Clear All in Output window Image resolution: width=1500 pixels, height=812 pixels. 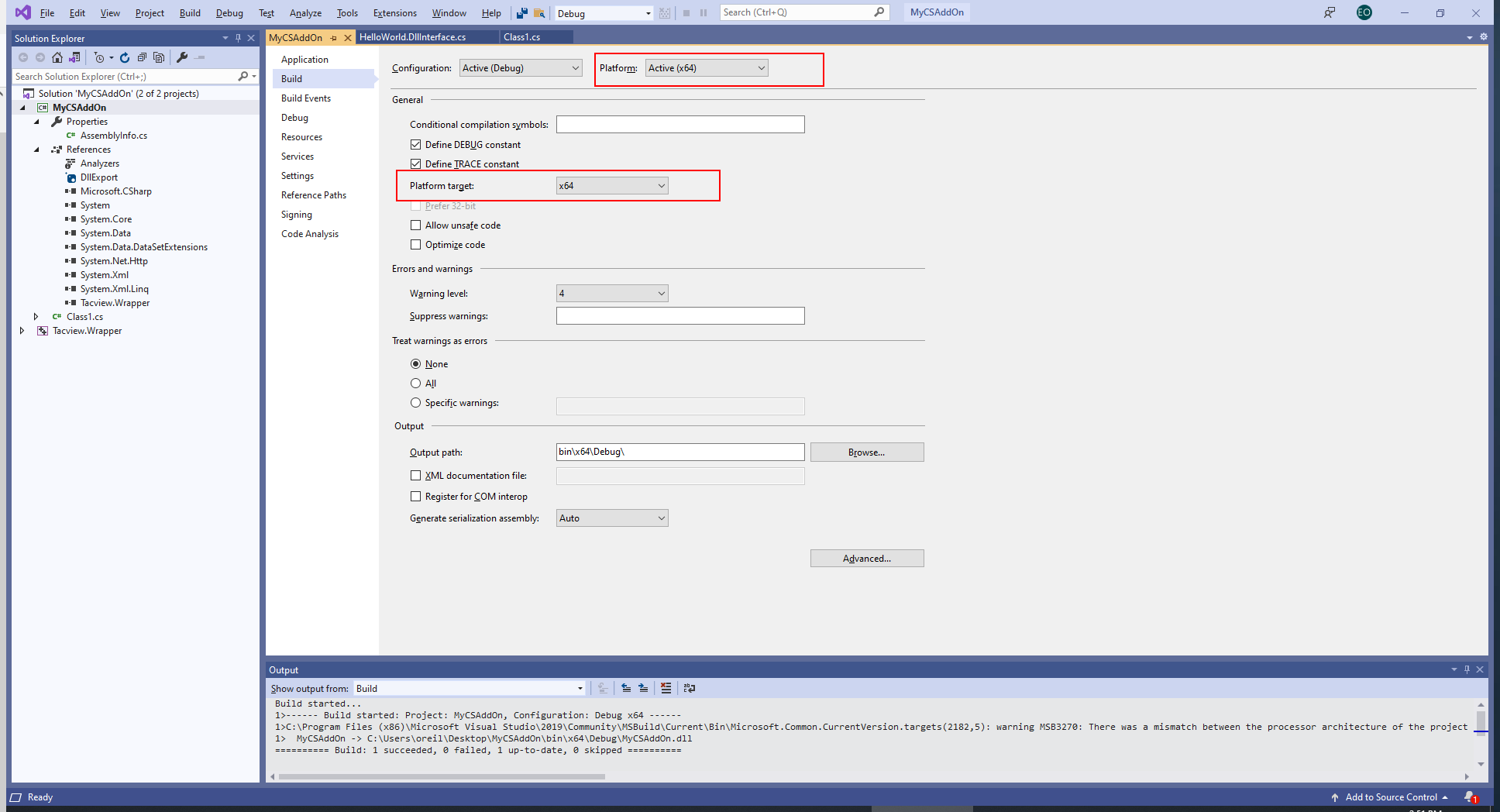coord(666,688)
